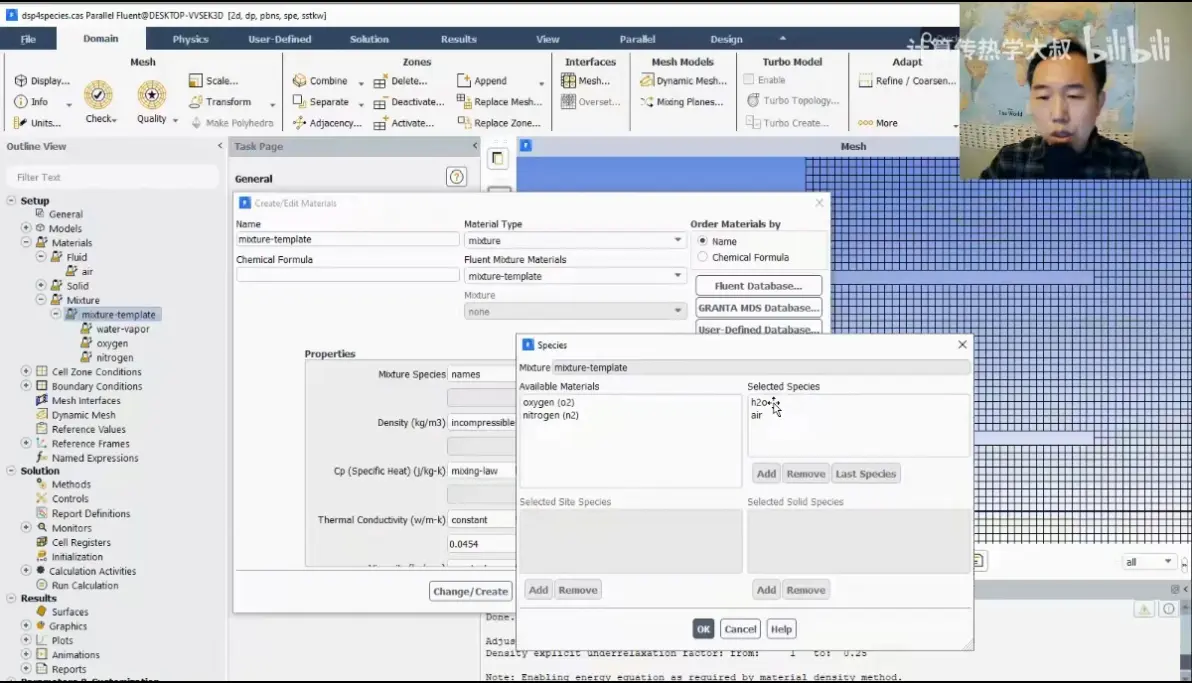Open the Fluent Mixture Materials dropdown
Screen dimensions: 1192x683
coord(574,276)
